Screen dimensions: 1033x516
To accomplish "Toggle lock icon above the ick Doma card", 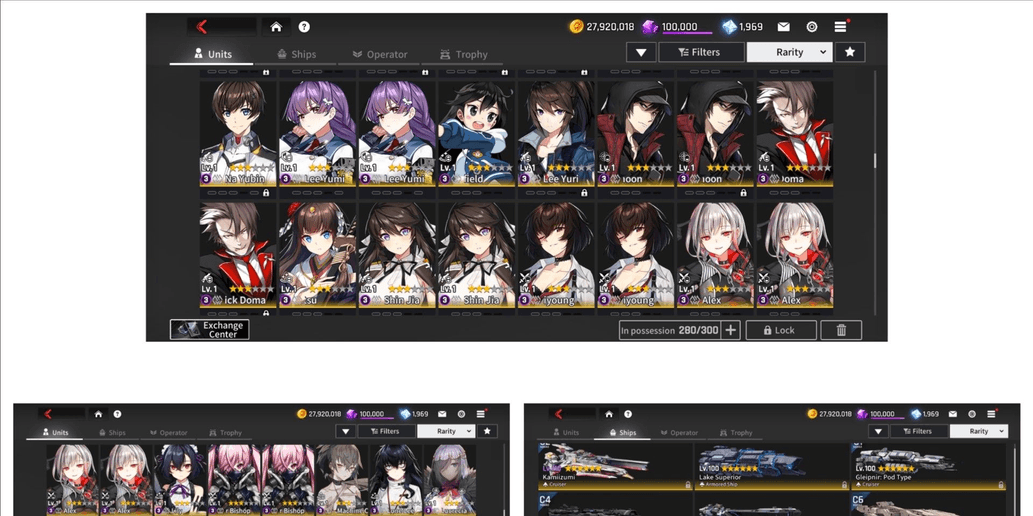I will coord(266,193).
